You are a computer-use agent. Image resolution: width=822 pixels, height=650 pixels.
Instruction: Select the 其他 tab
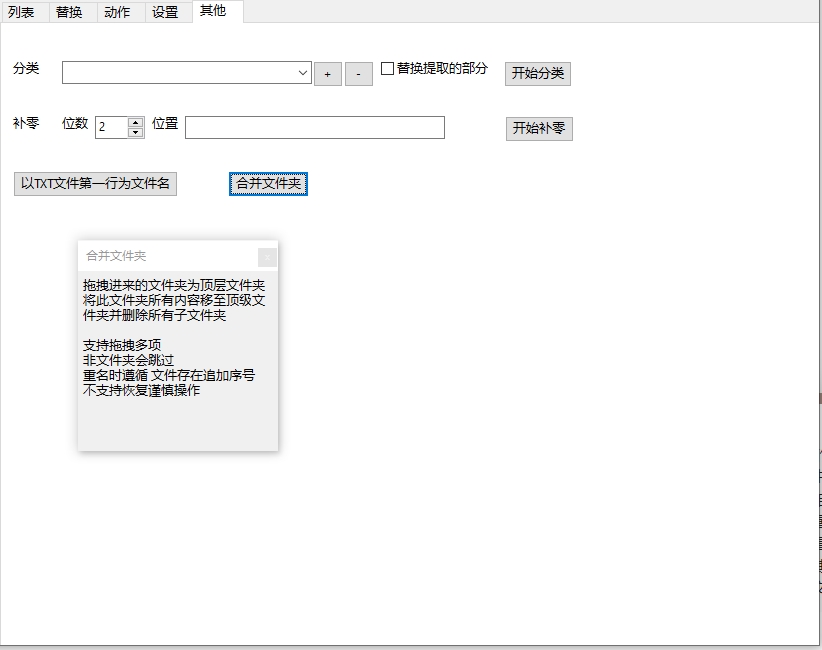tap(213, 11)
